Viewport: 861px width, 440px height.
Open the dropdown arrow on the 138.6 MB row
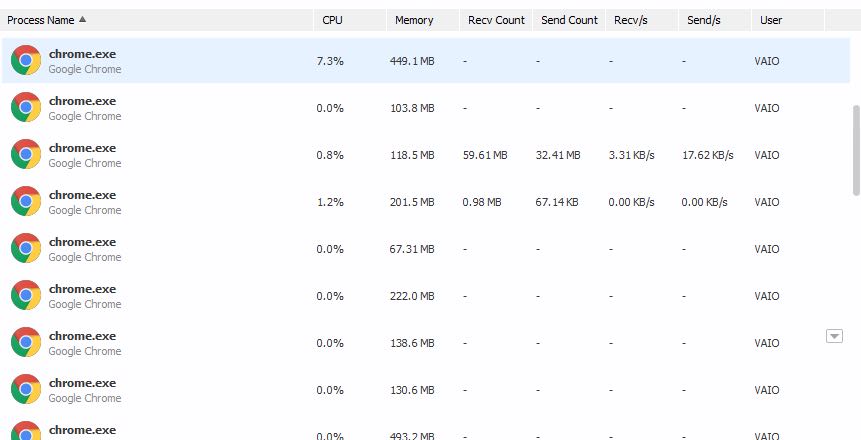834,336
